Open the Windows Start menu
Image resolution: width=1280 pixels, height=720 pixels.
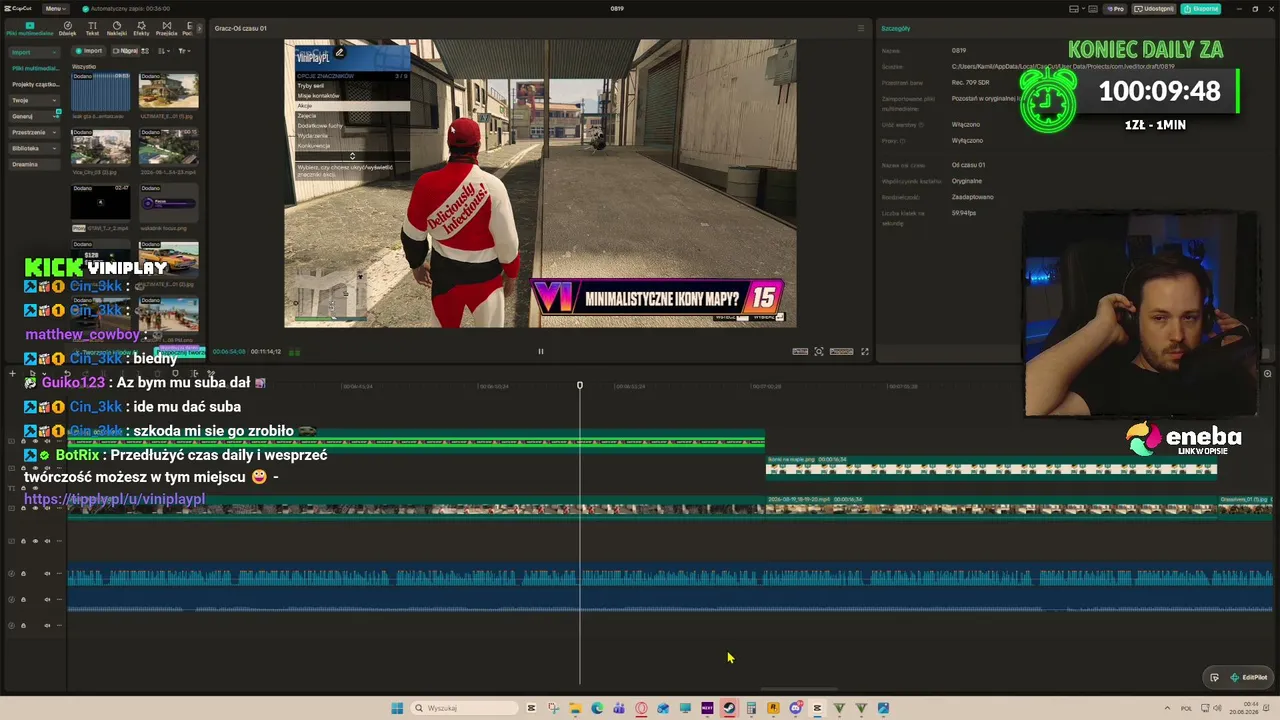tap(397, 708)
